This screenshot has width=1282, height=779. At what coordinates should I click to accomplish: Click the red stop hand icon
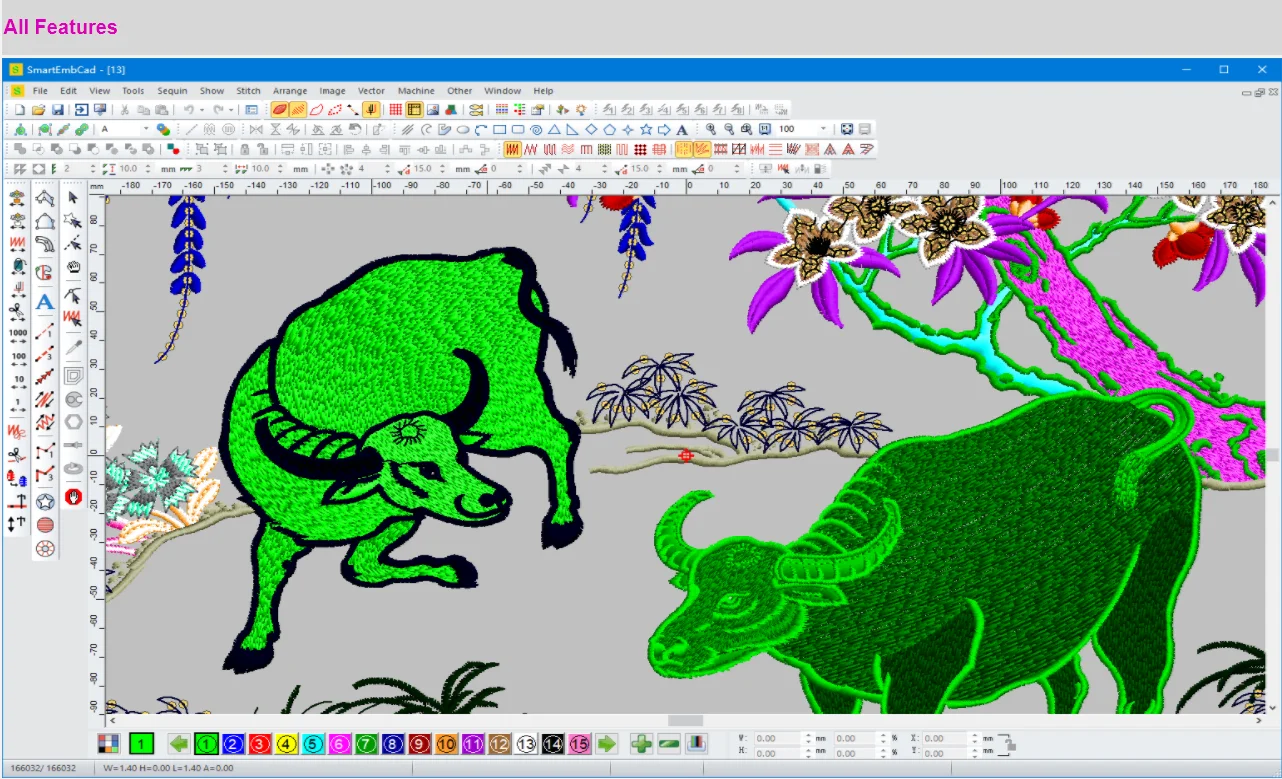click(x=73, y=496)
